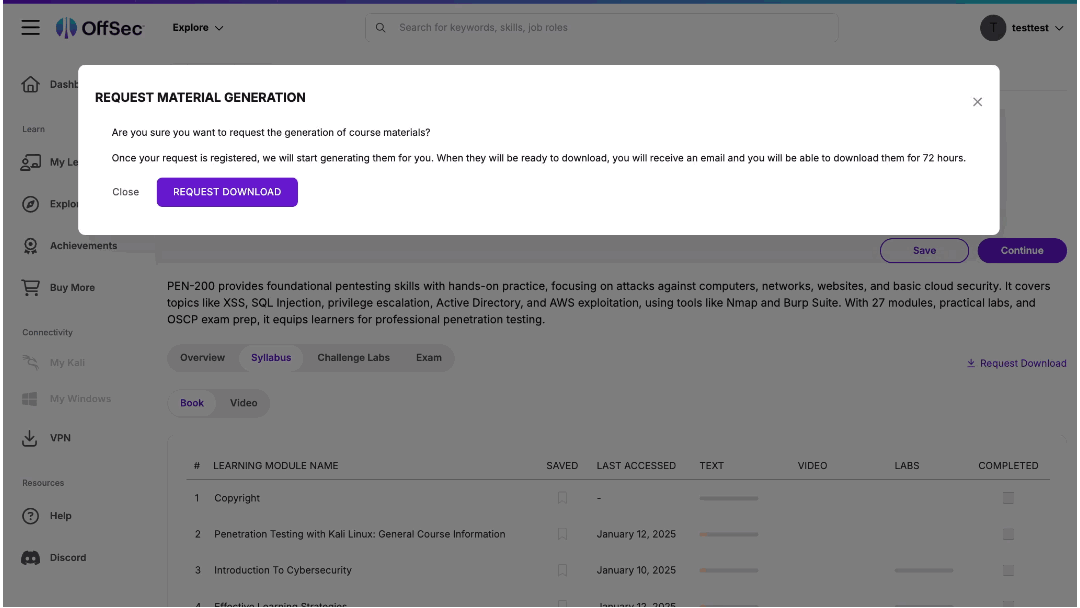Screen dimensions: 1080x608
Task: Bookmark the Copyright module
Action: click(562, 498)
